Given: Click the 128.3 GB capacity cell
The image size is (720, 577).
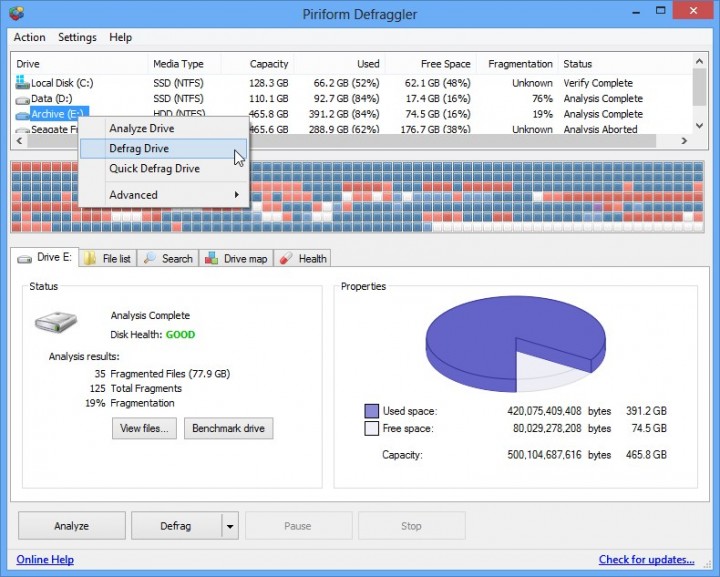Looking at the screenshot, I should point(269,83).
